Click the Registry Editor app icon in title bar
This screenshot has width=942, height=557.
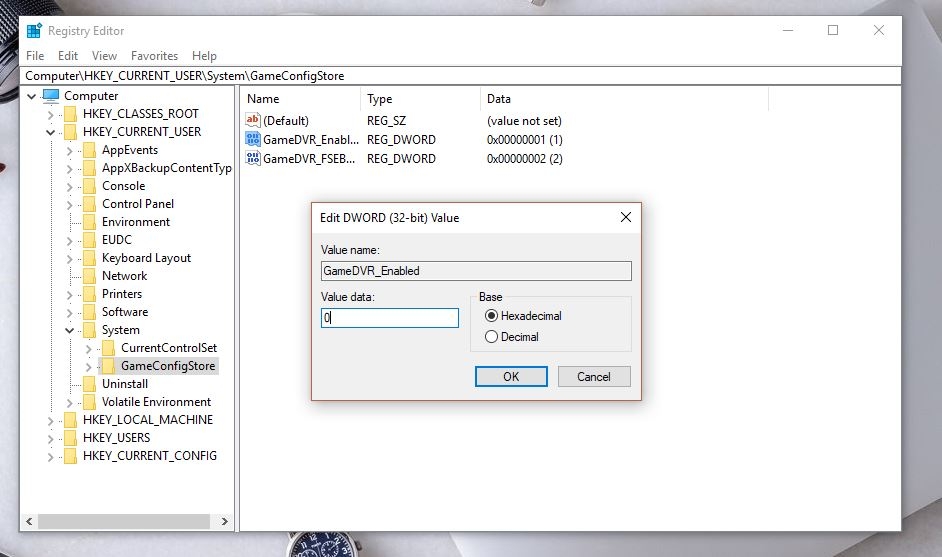(x=34, y=30)
